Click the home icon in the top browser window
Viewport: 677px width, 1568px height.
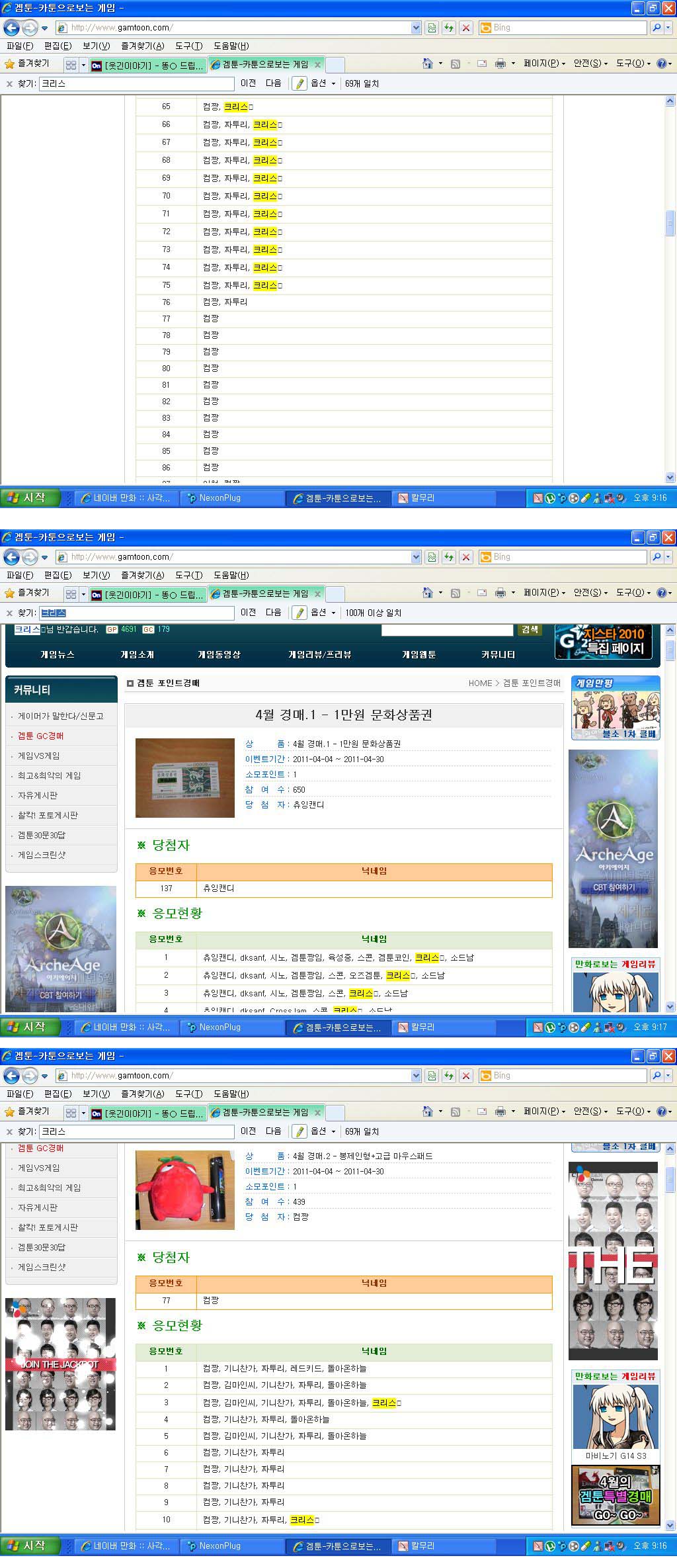428,64
